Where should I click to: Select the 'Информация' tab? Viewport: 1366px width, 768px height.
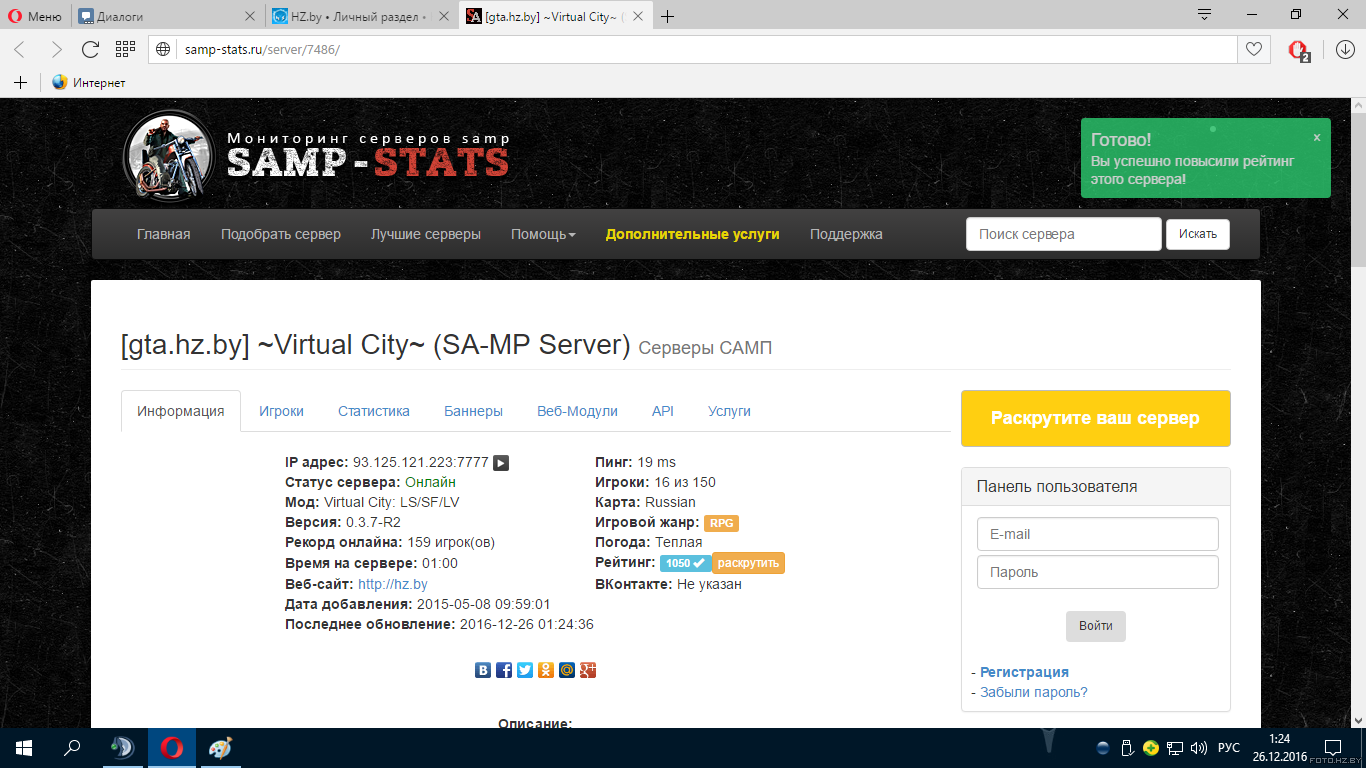[x=181, y=411]
